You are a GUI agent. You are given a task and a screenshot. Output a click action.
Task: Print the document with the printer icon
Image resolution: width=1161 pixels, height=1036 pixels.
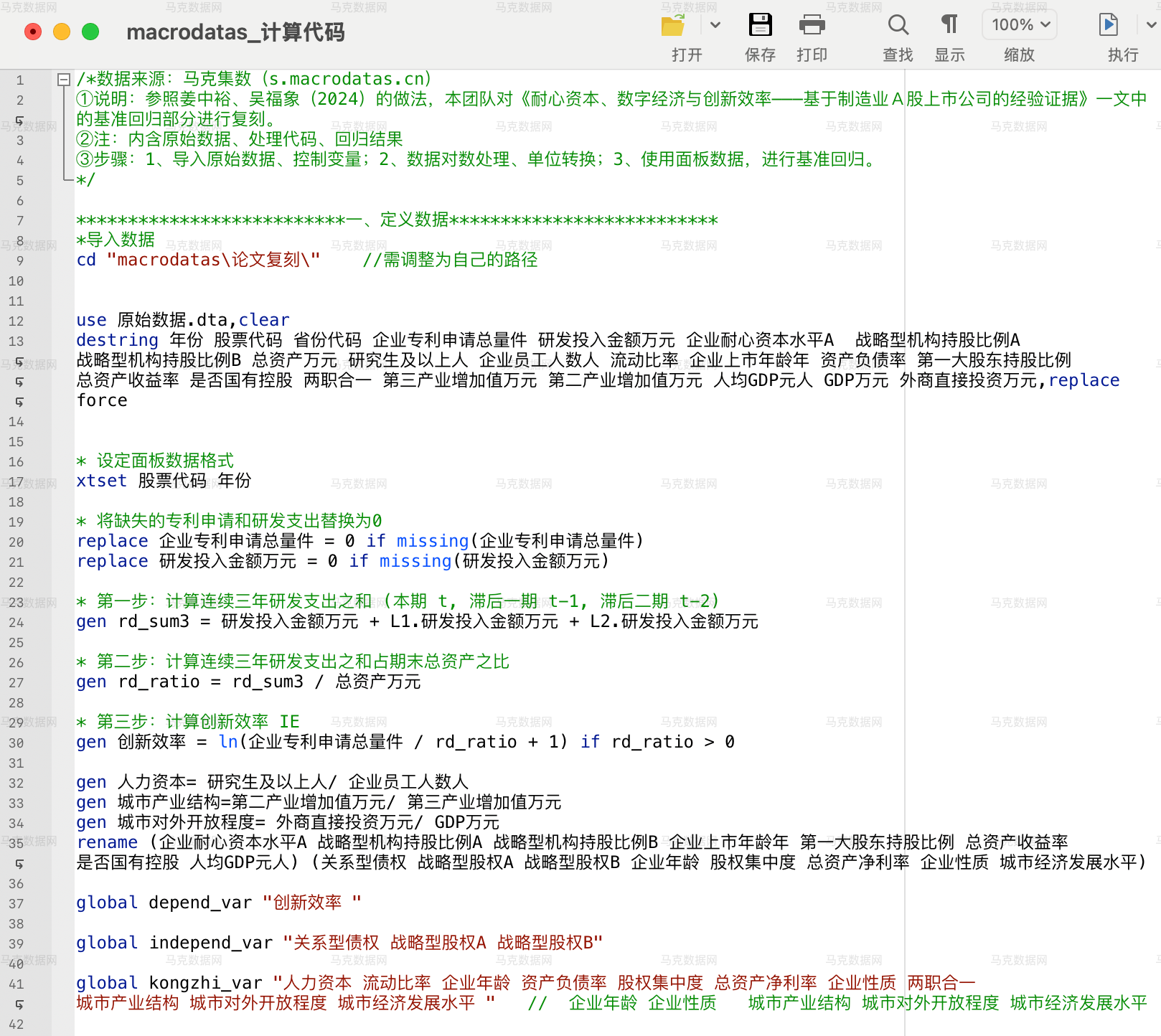812,25
